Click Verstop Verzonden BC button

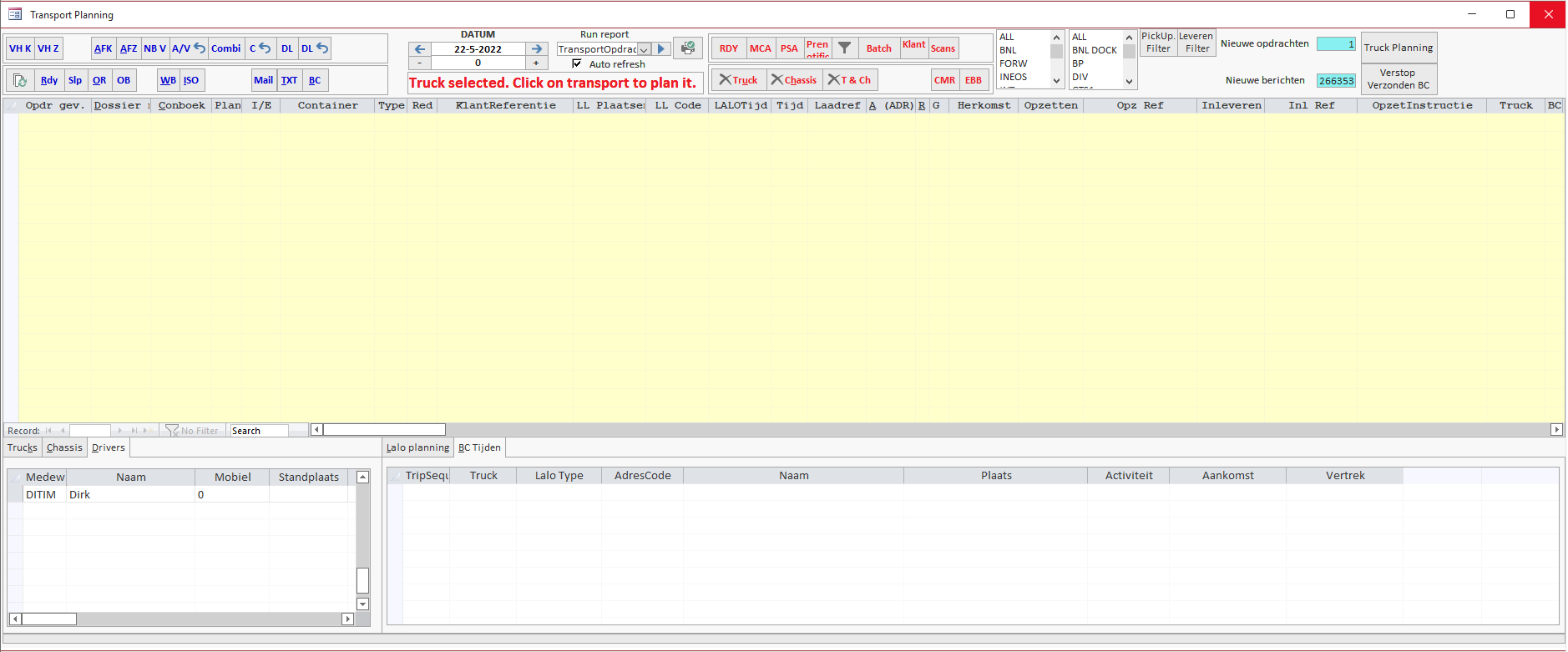(1399, 79)
